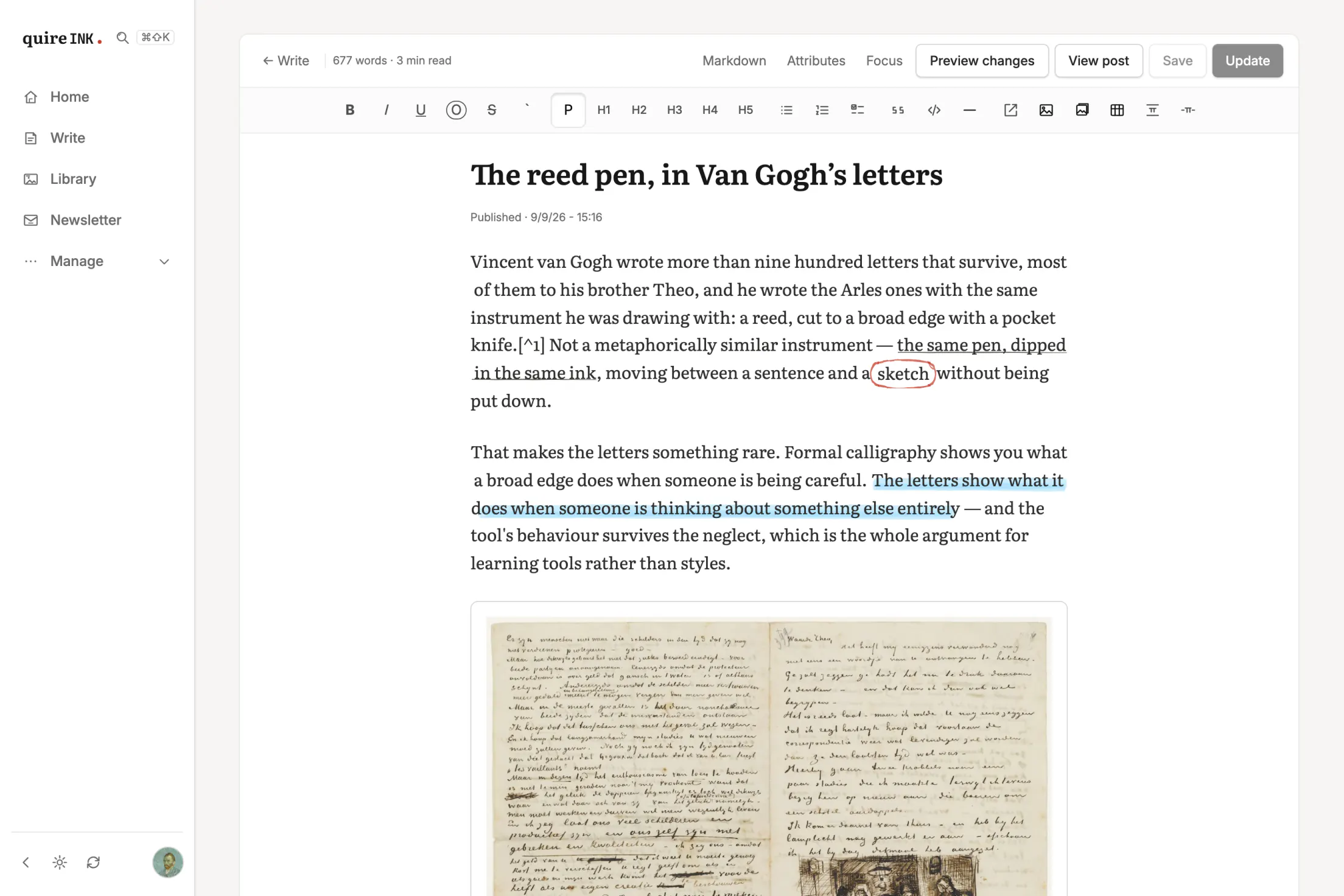Apply circled text annotation
1344x896 pixels.
pos(456,110)
